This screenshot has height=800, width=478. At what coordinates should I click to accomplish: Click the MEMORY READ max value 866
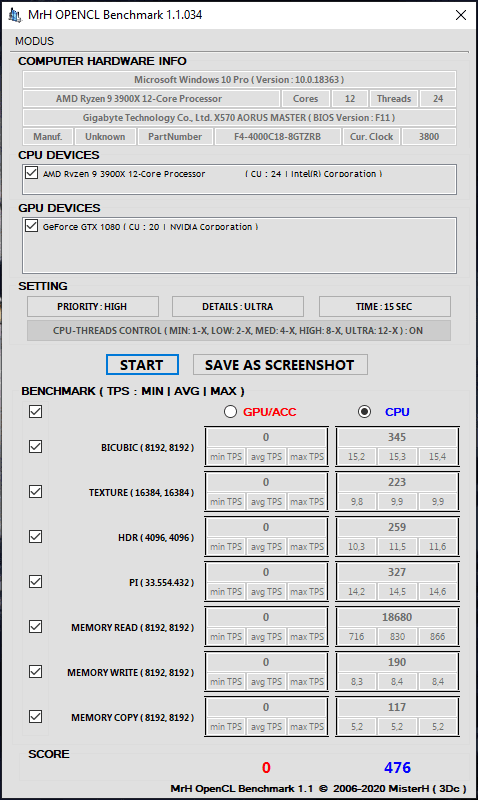437,637
